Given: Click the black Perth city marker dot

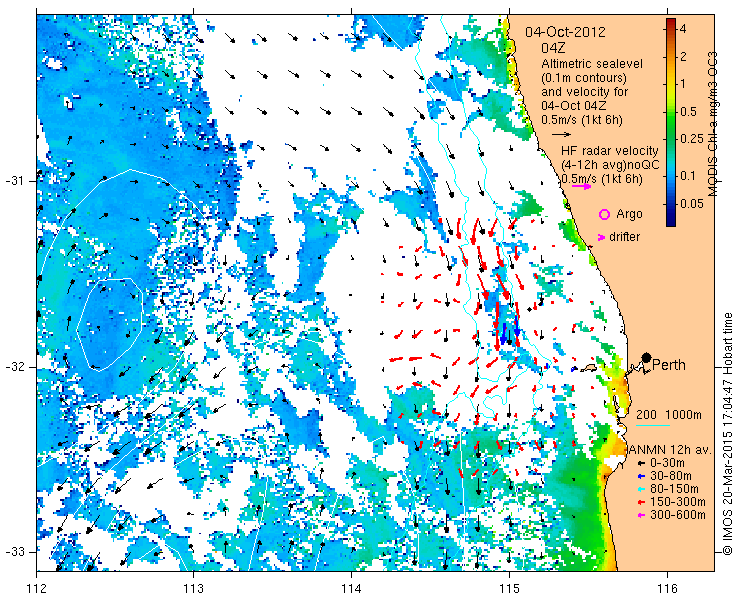Looking at the screenshot, I should pos(647,357).
